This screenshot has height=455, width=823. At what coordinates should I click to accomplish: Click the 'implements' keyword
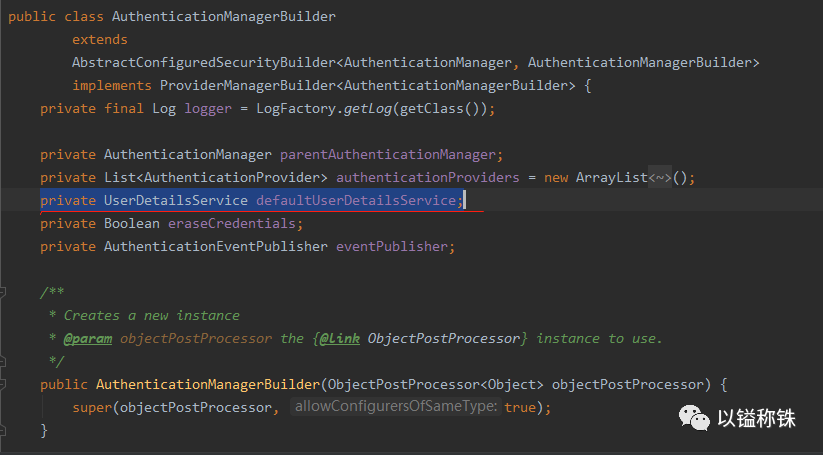[x=112, y=86]
